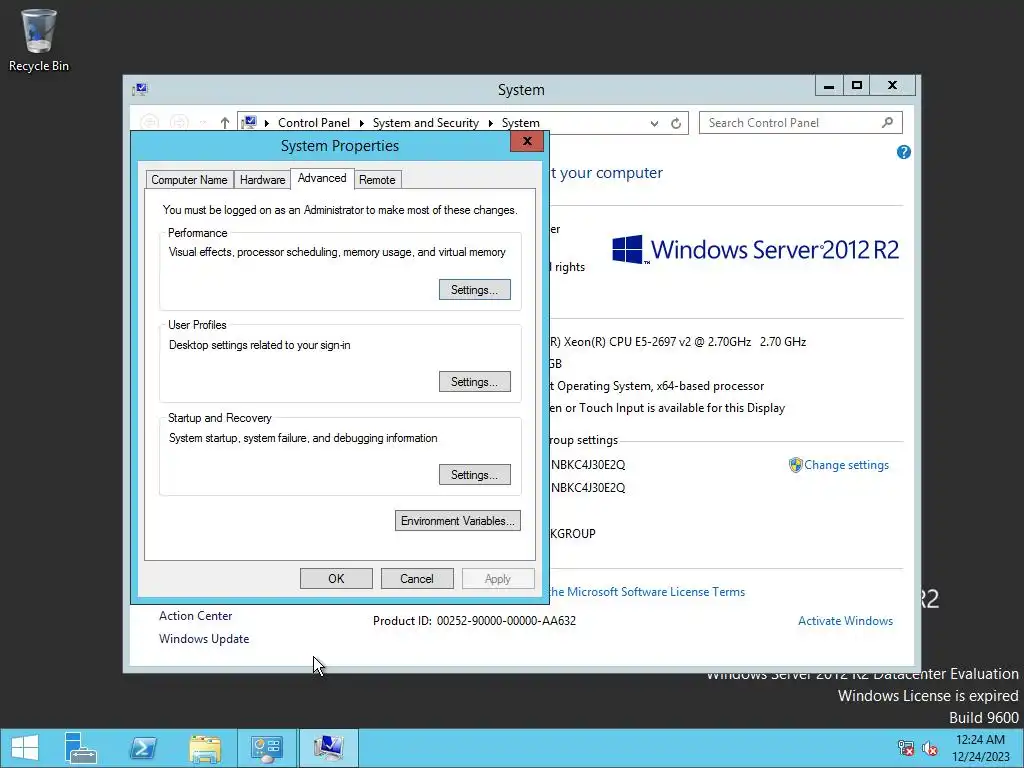The width and height of the screenshot is (1024, 768).
Task: Expand the arrow before Control Panel breadcrumb
Action: point(266,123)
